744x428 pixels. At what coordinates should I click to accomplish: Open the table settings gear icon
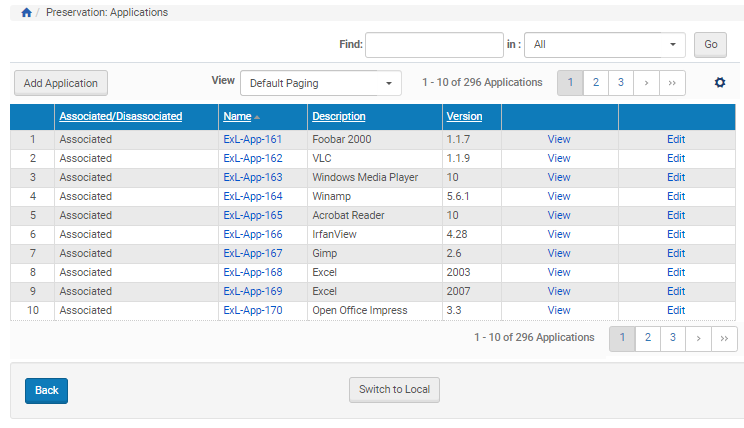719,83
